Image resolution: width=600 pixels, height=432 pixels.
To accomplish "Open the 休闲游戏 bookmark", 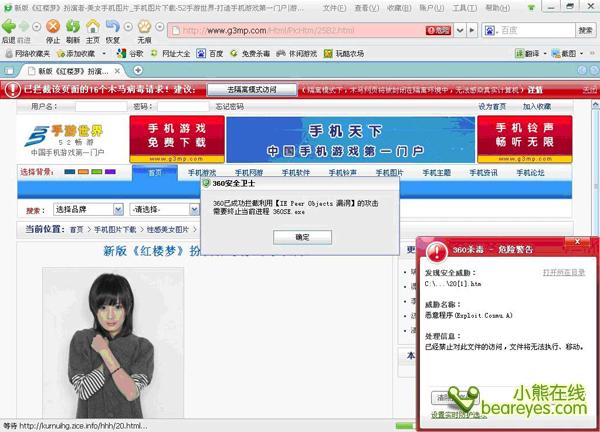I will click(x=297, y=54).
